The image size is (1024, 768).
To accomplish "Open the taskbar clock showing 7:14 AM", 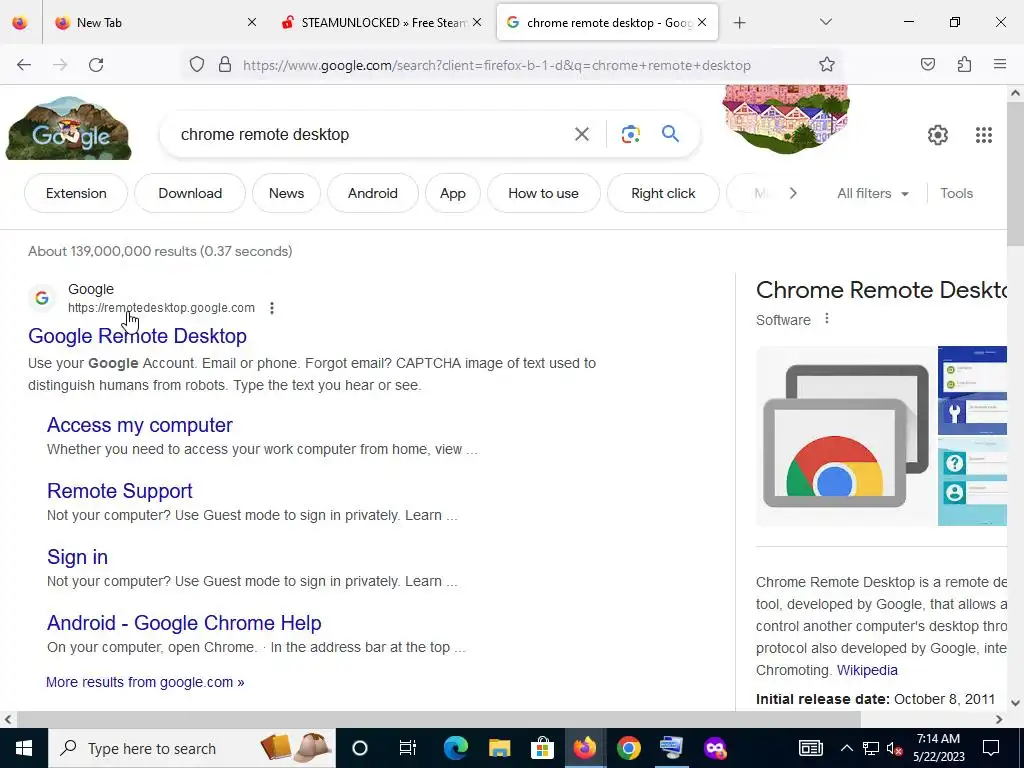I will point(938,748).
